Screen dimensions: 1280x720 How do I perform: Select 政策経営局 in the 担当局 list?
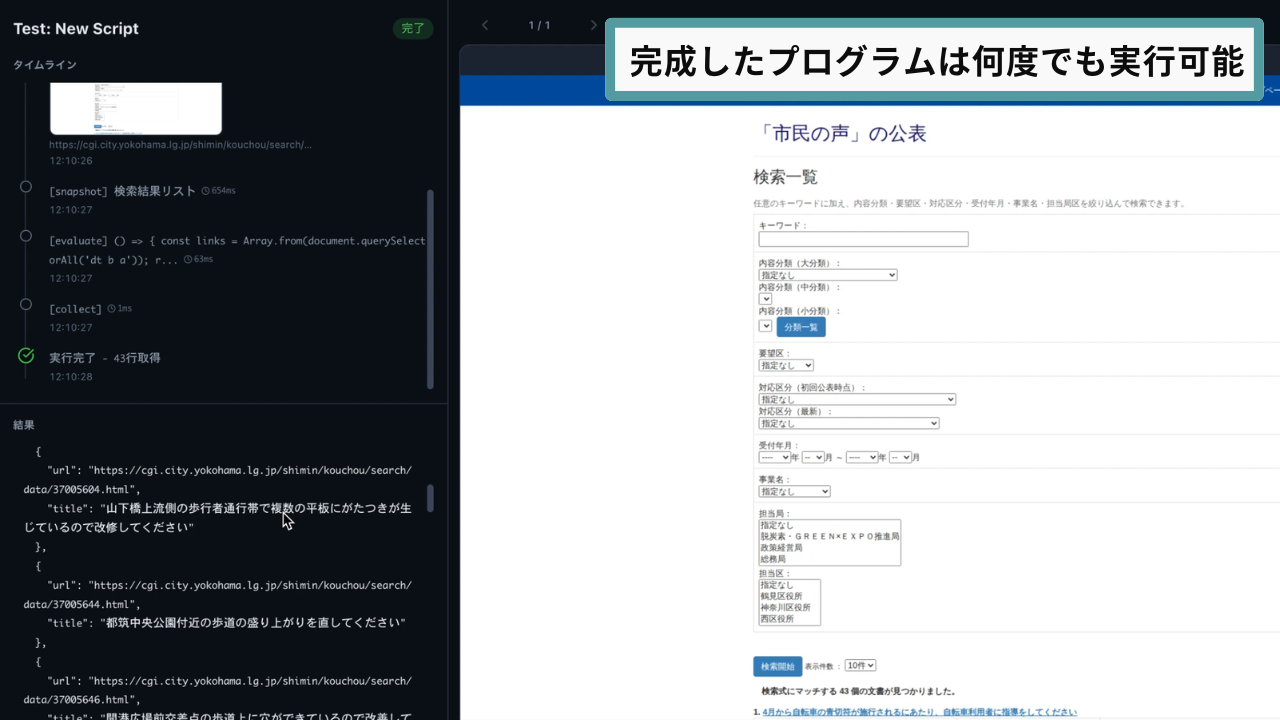(782, 548)
